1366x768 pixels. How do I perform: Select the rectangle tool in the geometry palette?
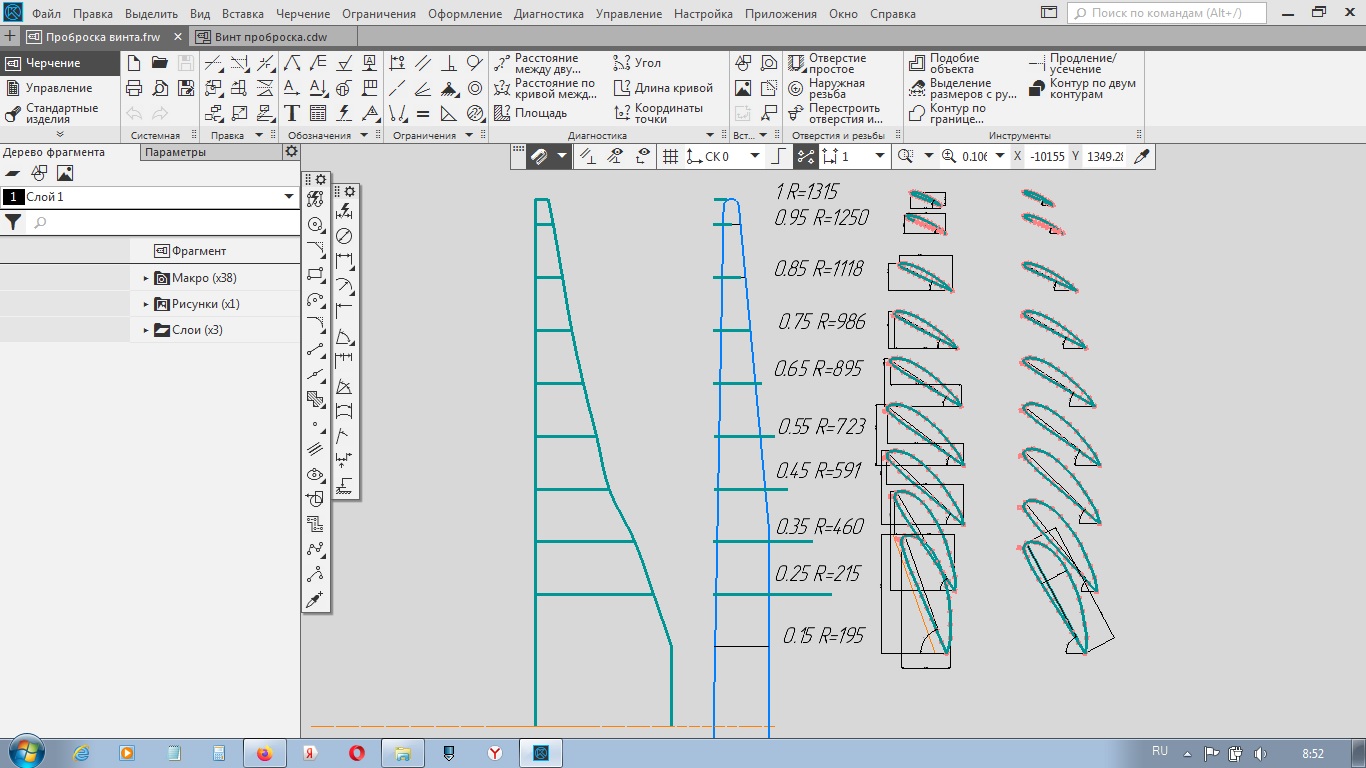(315, 273)
